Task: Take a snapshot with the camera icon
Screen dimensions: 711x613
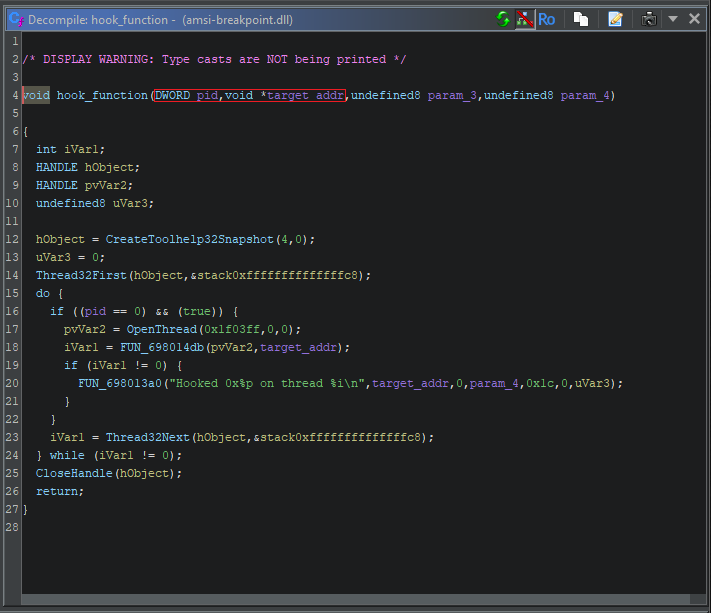Action: coord(649,19)
